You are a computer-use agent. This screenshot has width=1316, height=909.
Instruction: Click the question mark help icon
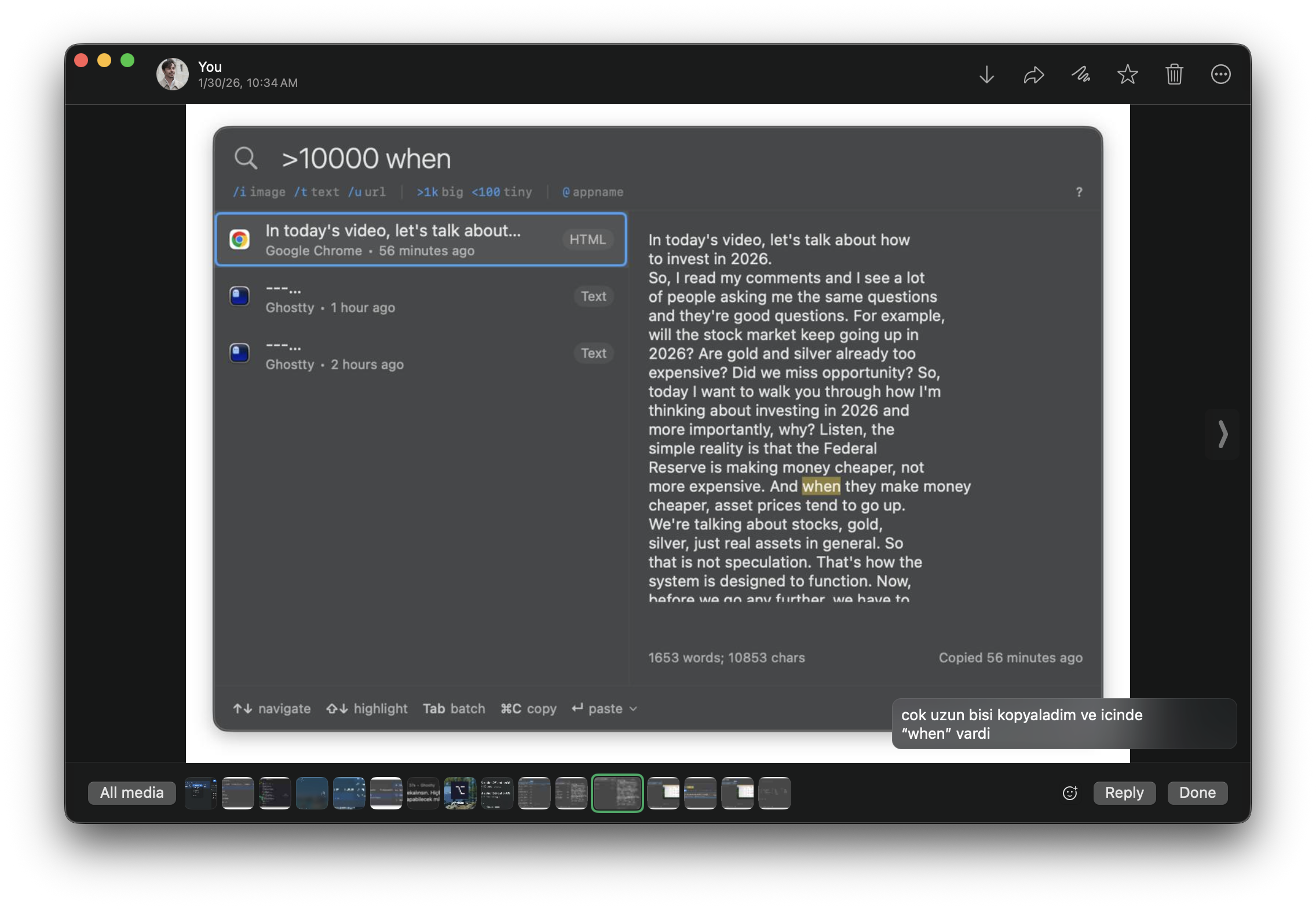[1079, 192]
